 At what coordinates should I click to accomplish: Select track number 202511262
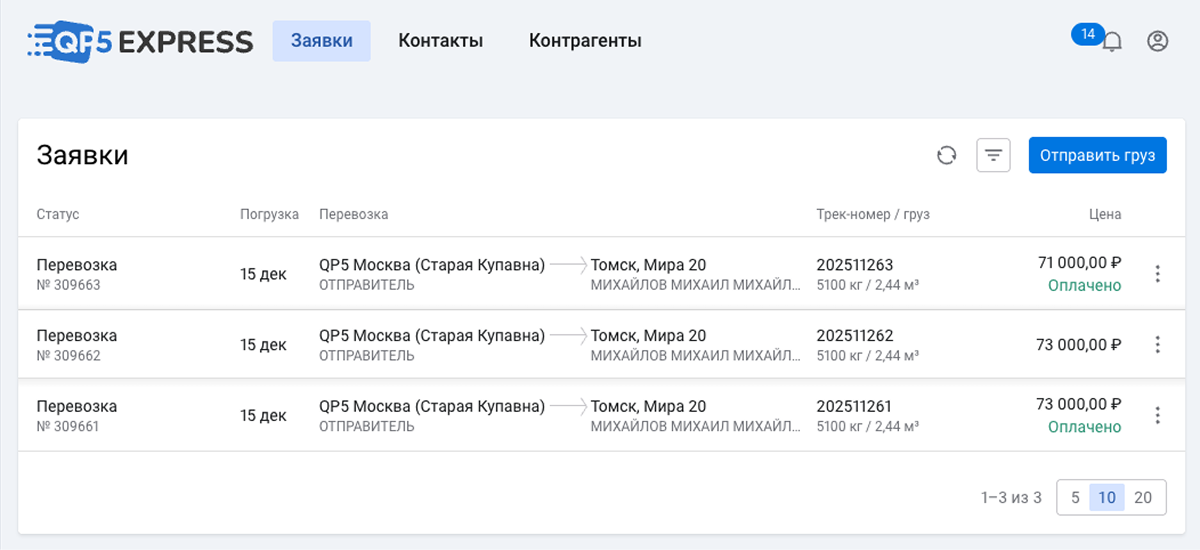855,335
